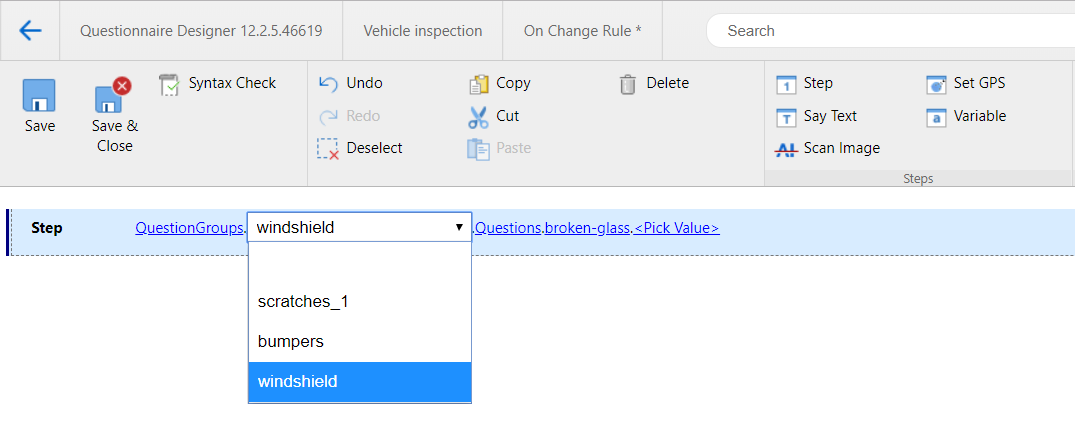
Task: Undo the last action
Action: 351,84
